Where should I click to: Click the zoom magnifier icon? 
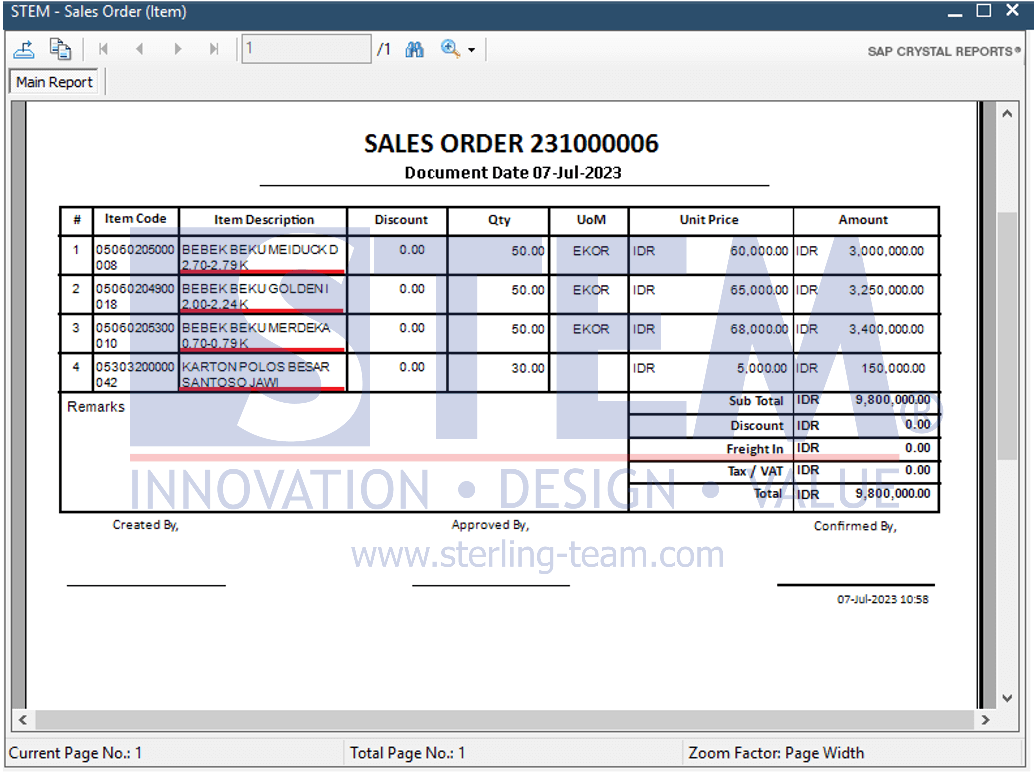point(450,49)
